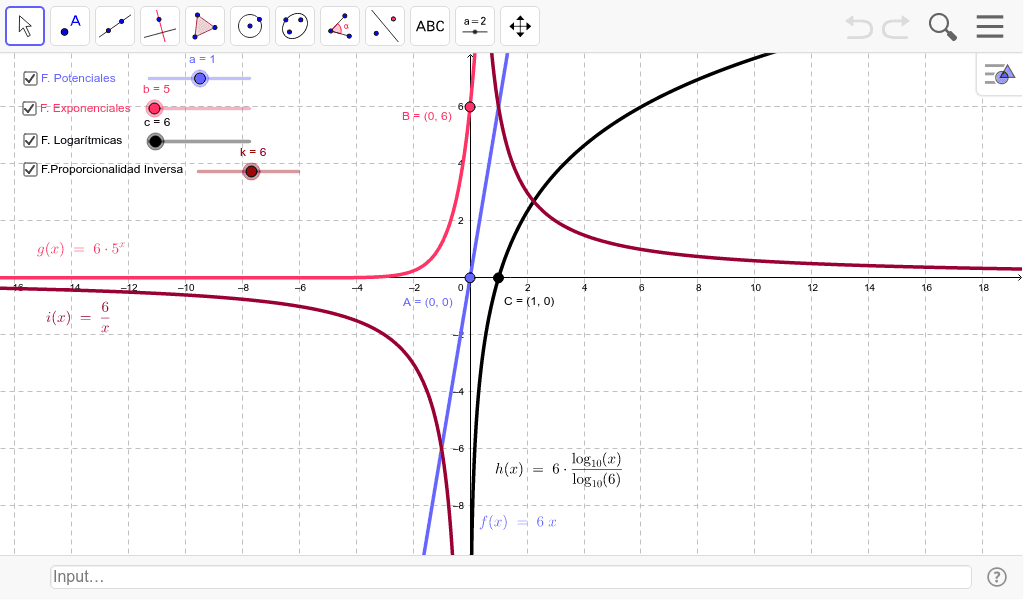The image size is (1024, 600).
Task: Select point A at the origin
Action: tap(470, 278)
